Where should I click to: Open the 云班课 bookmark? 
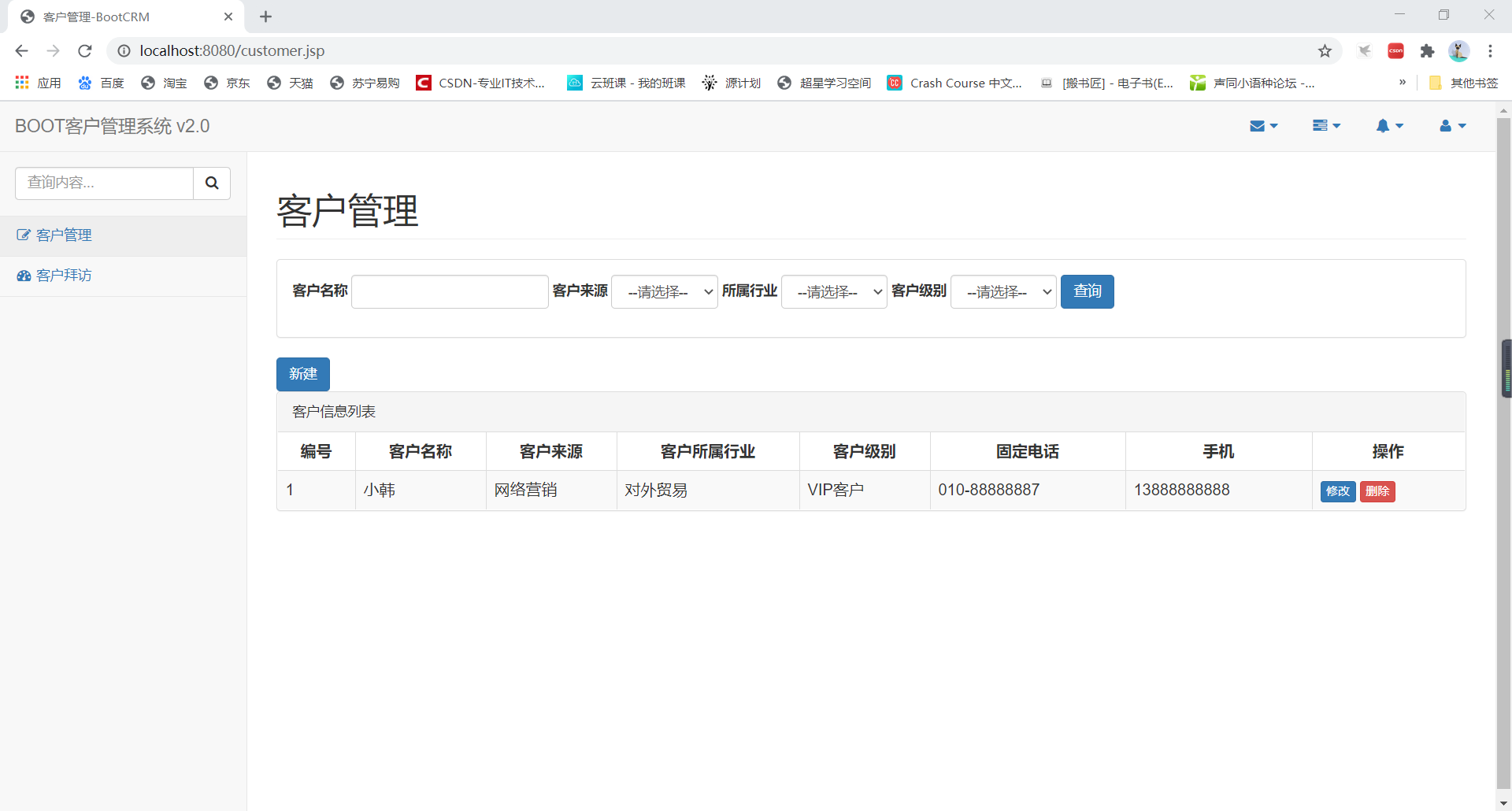[x=627, y=83]
